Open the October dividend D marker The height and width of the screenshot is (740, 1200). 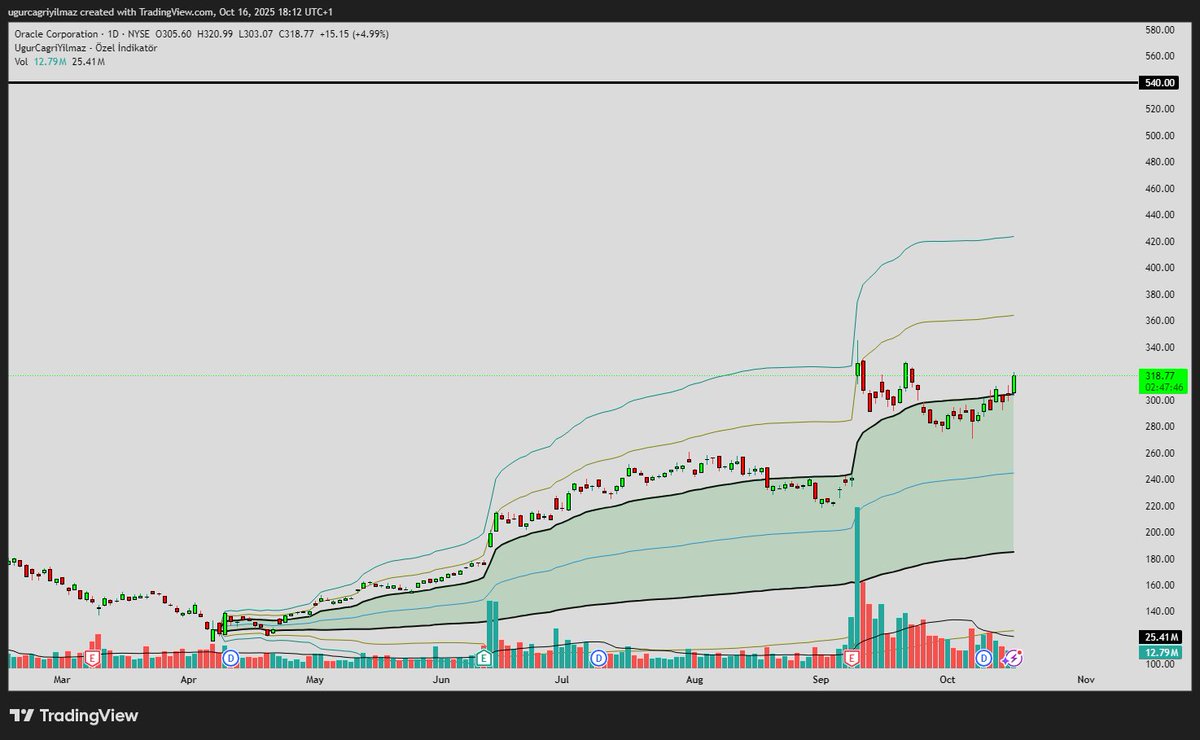(984, 658)
